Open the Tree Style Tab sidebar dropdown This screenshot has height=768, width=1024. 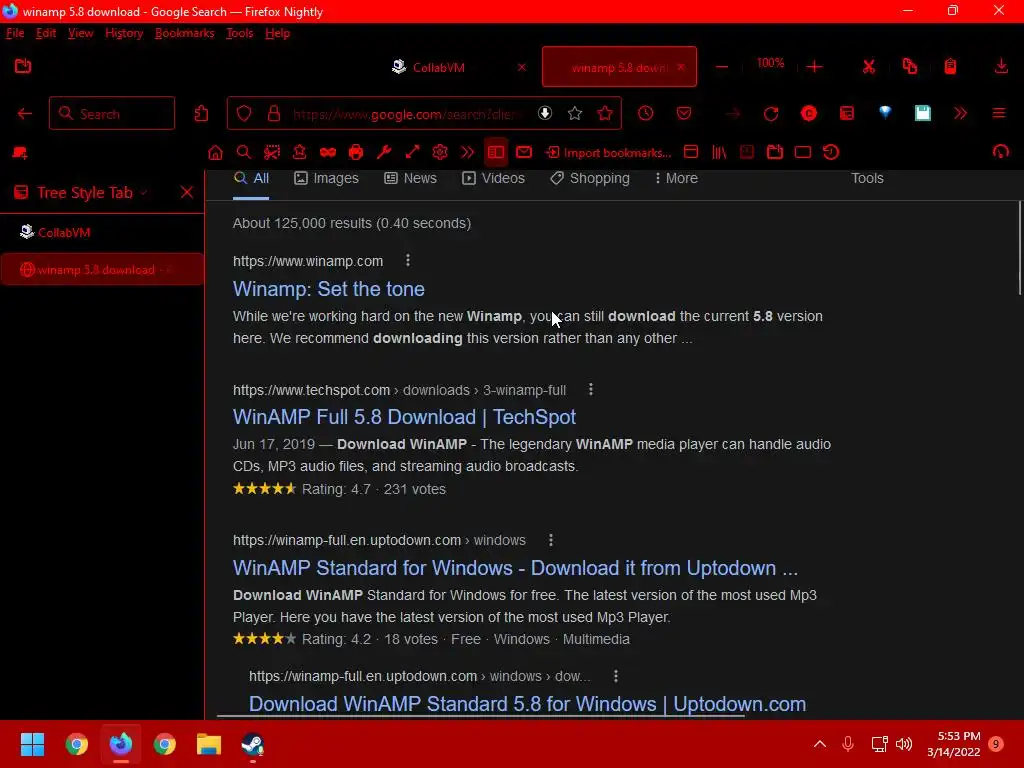pos(144,193)
